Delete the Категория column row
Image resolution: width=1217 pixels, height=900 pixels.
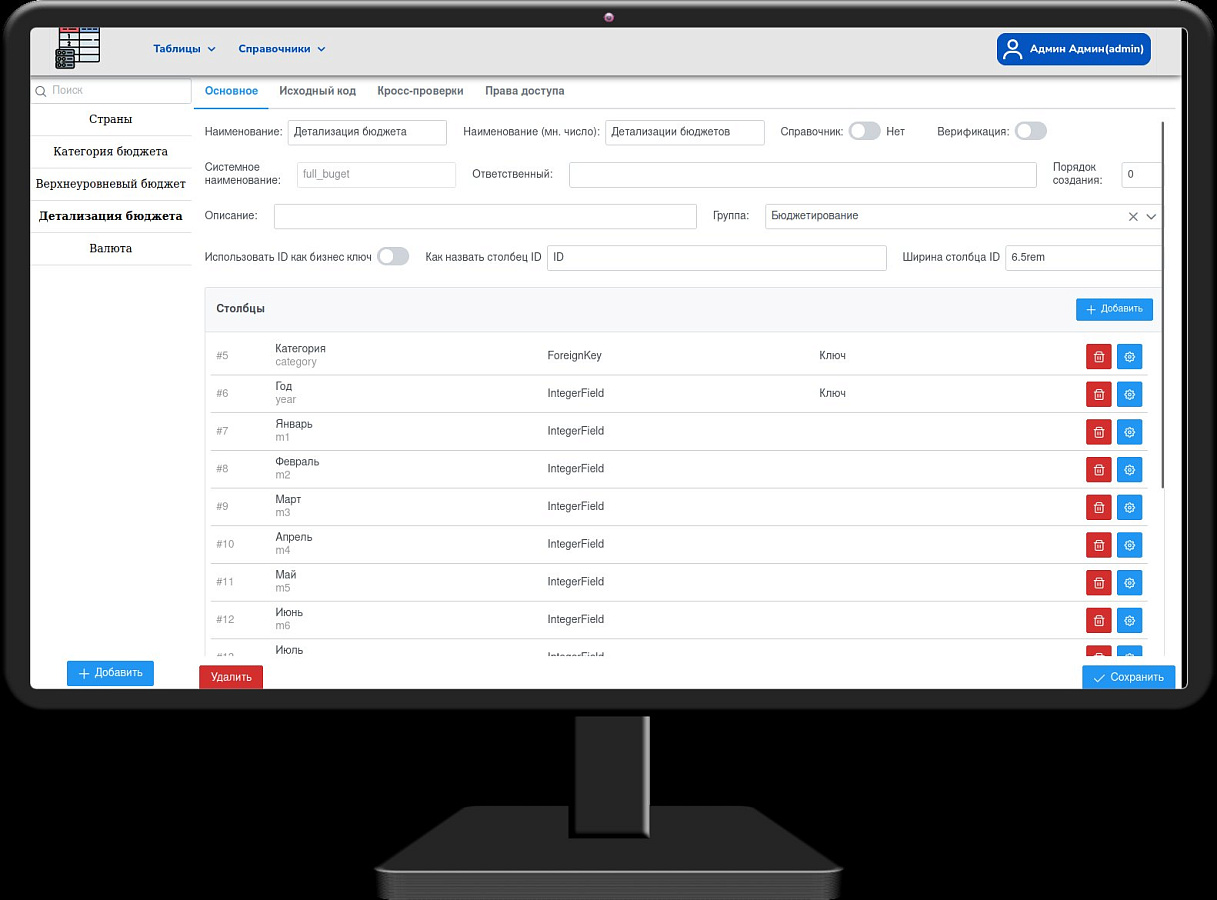click(1099, 357)
